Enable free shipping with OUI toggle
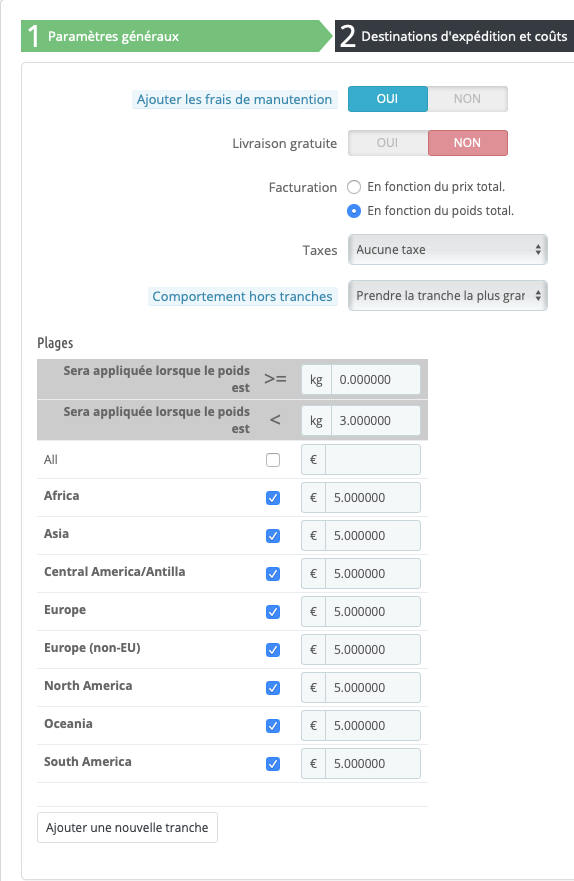This screenshot has height=881, width=574. 388,143
